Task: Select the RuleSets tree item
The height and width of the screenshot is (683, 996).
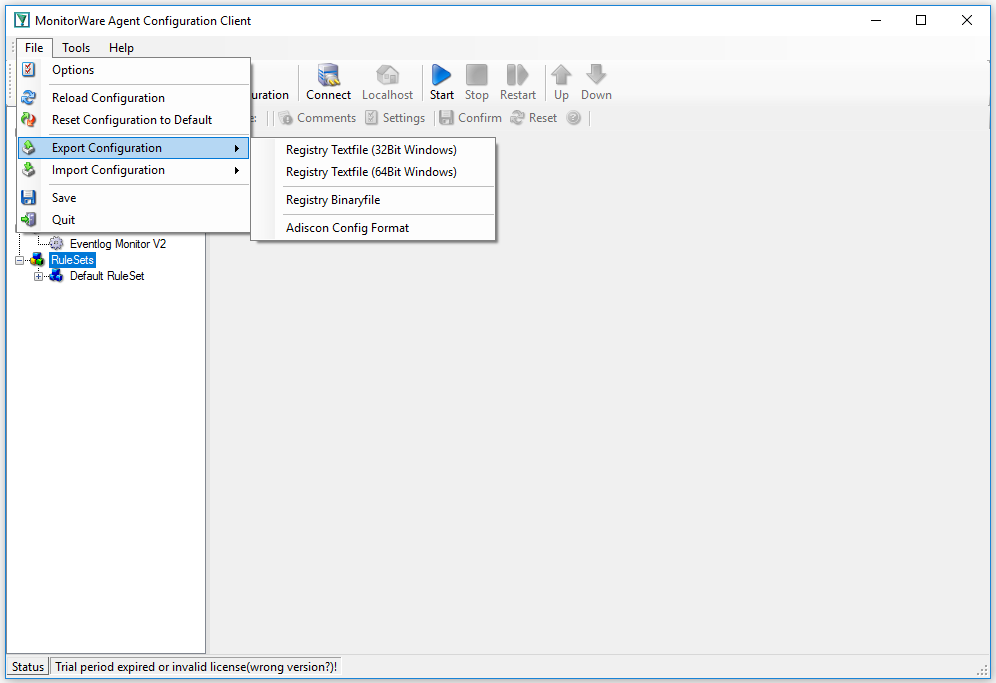Action: 72,260
